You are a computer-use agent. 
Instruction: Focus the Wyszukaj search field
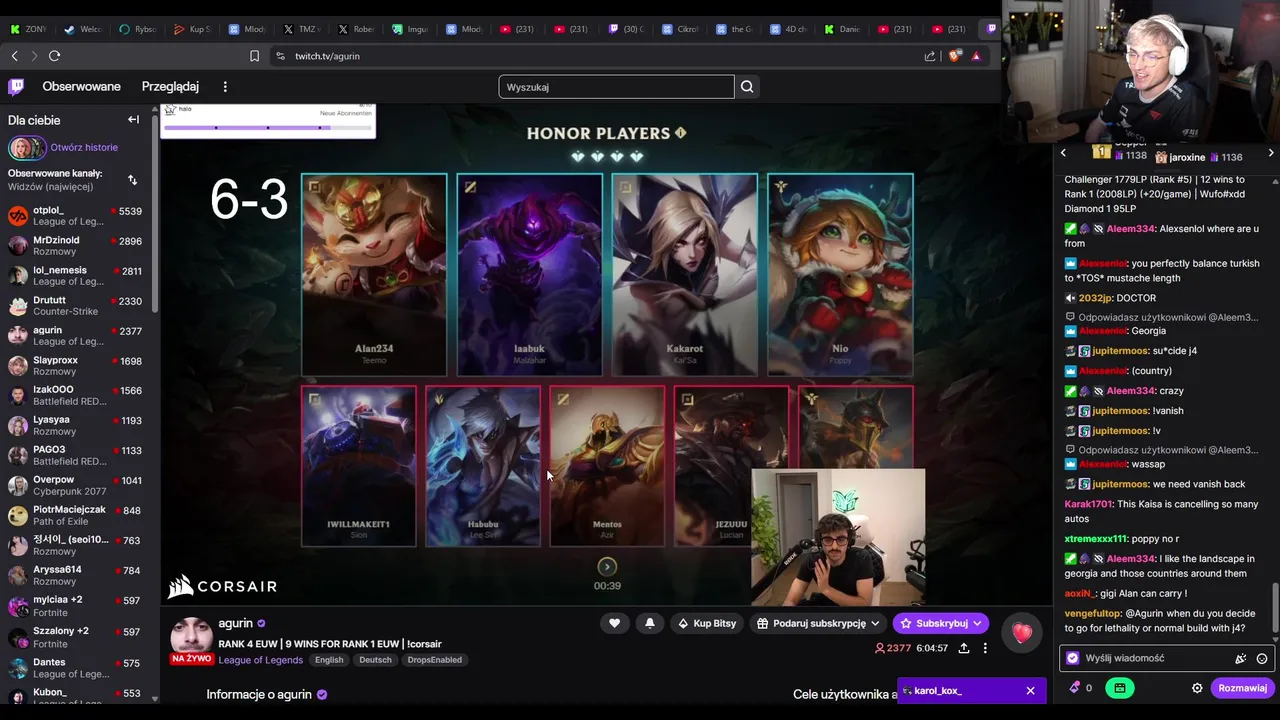(616, 87)
